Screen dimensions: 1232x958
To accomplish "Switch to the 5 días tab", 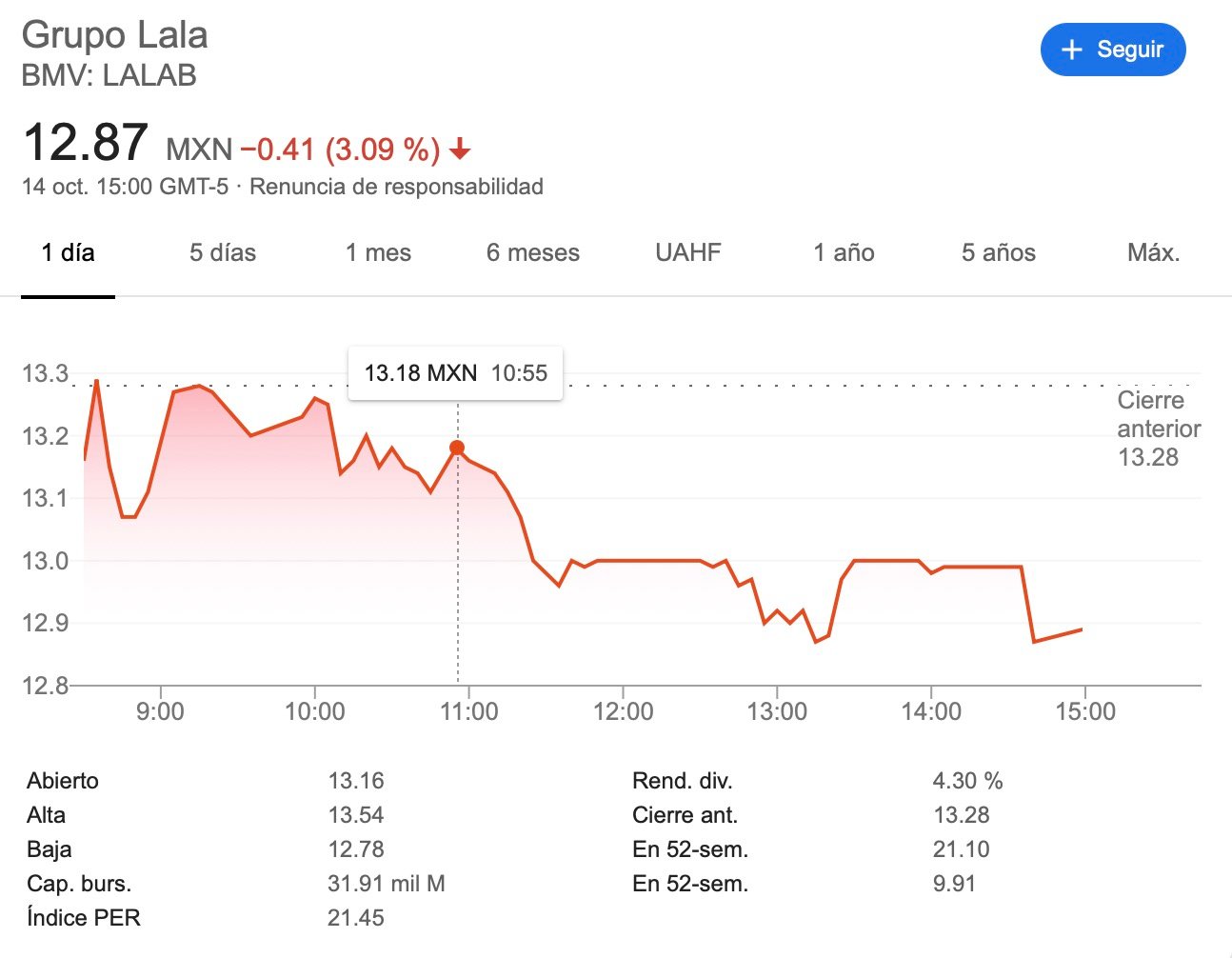I will [223, 253].
